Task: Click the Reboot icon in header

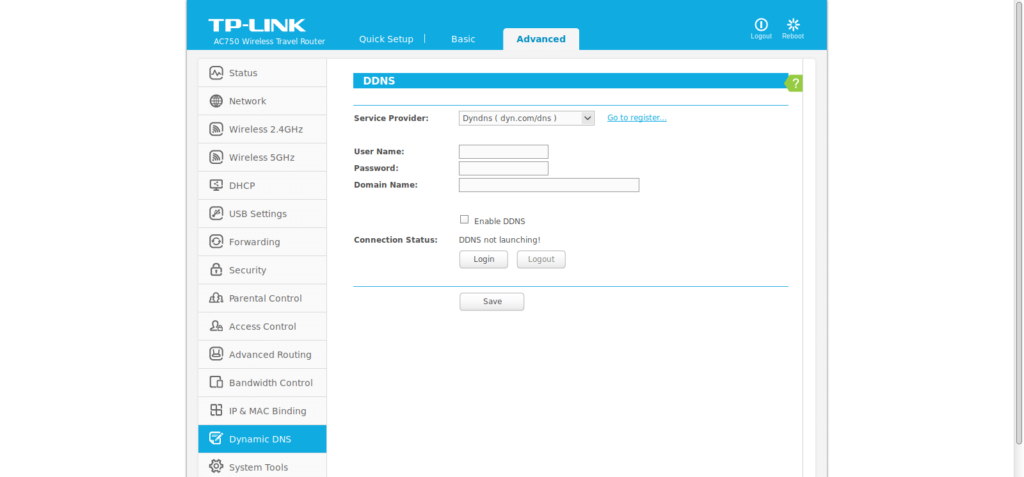Action: click(793, 24)
